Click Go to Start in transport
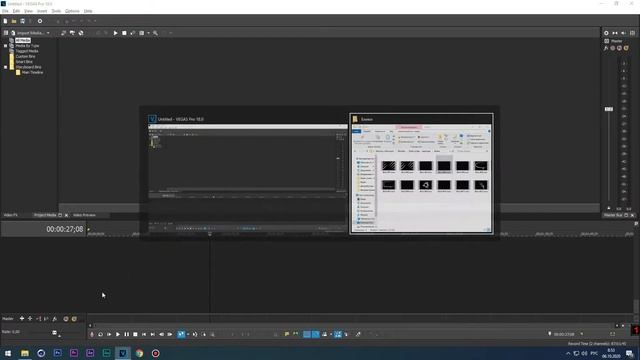The height and width of the screenshot is (360, 640). click(144, 334)
